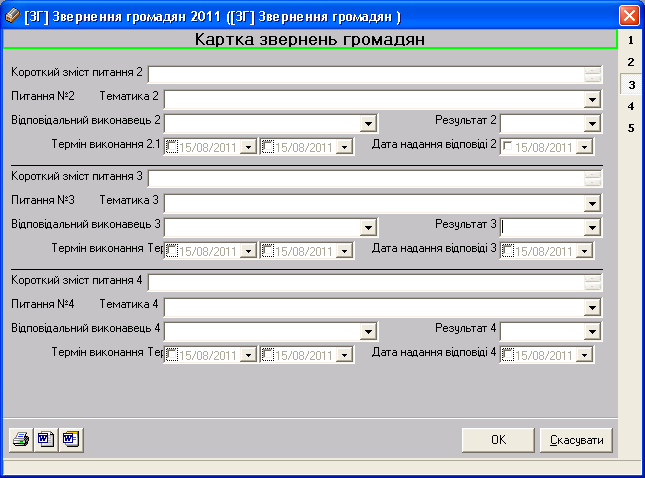Open first date arrow of Термін виконання 2.1
The width and height of the screenshot is (645, 478).
tap(248, 147)
